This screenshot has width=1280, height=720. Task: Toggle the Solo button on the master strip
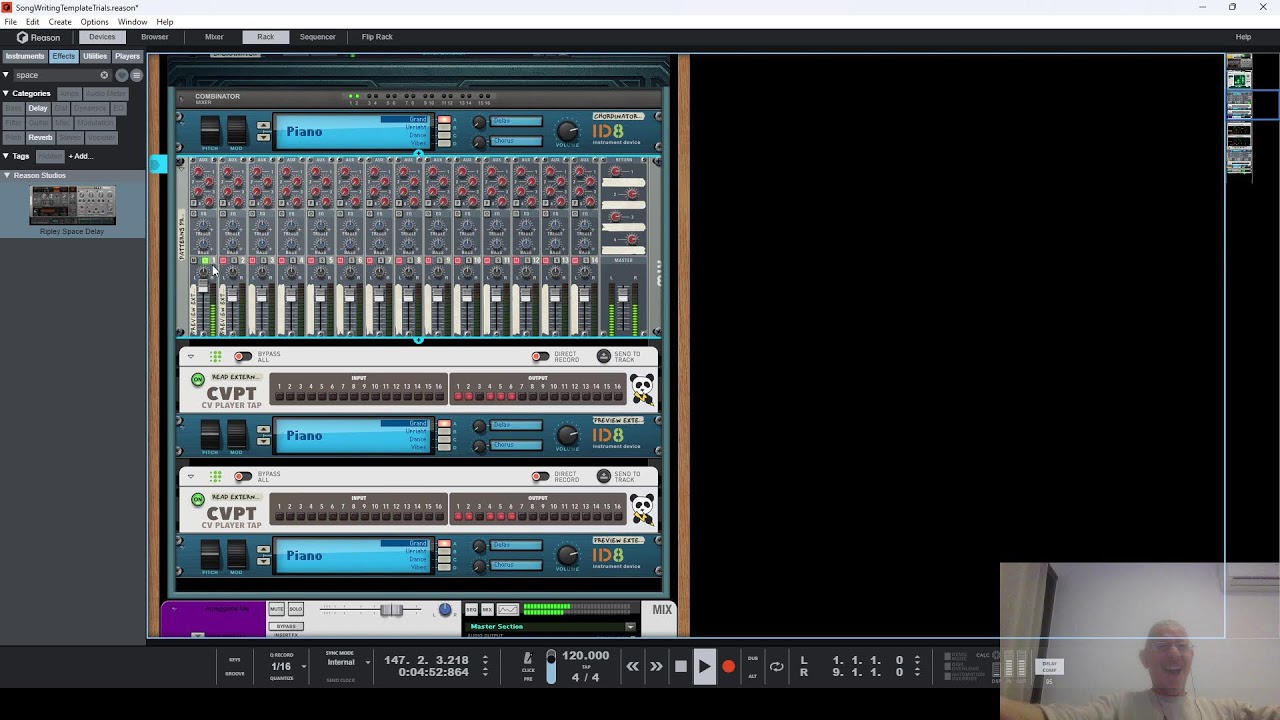pos(296,609)
